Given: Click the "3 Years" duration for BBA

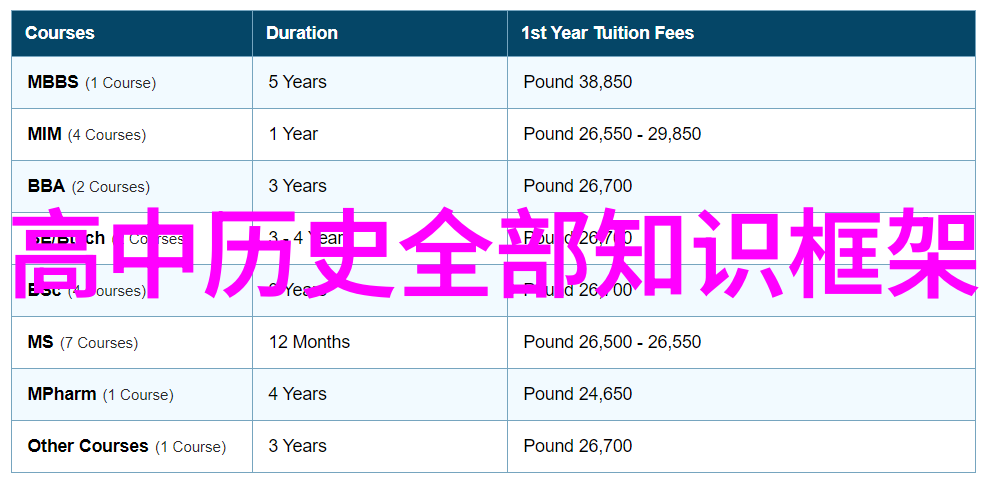Looking at the screenshot, I should 297,186.
